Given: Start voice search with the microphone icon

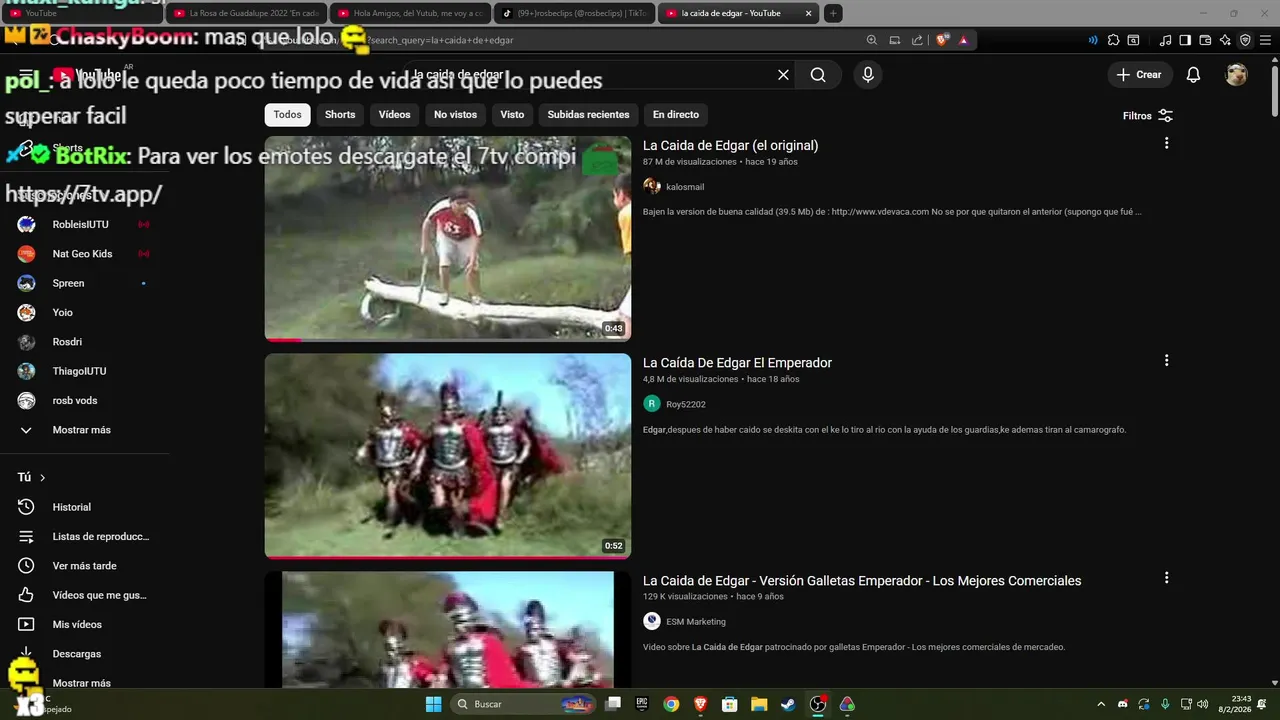Looking at the screenshot, I should [868, 75].
